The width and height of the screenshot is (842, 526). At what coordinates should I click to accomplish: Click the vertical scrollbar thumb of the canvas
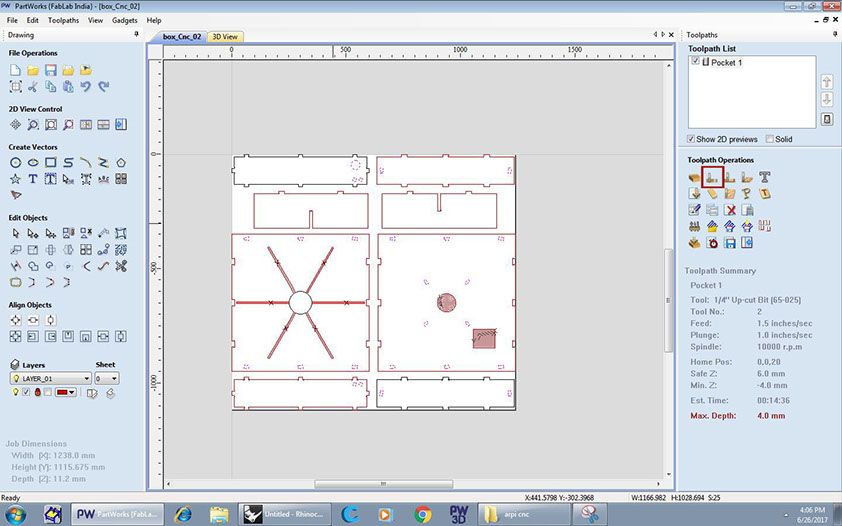[x=669, y=301]
